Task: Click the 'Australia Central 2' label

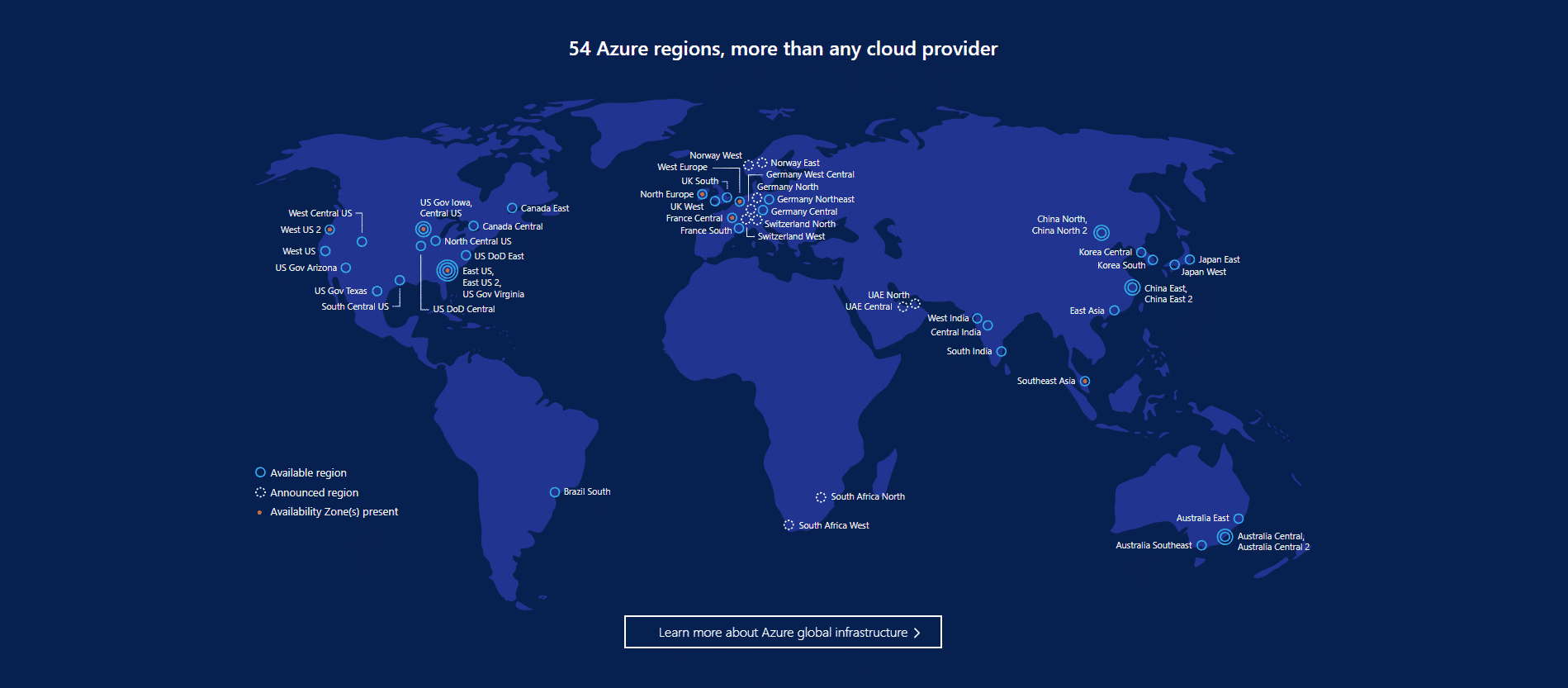Action: [1273, 547]
